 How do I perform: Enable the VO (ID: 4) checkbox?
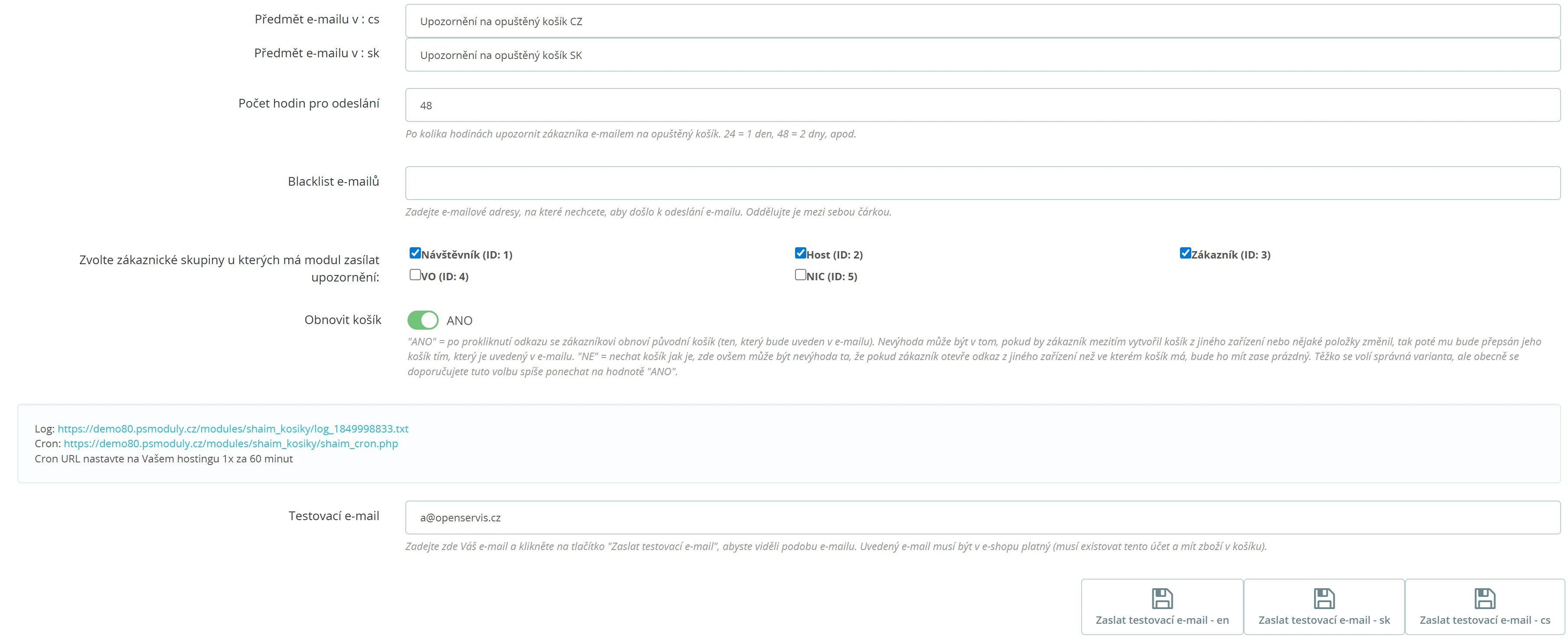tap(415, 275)
